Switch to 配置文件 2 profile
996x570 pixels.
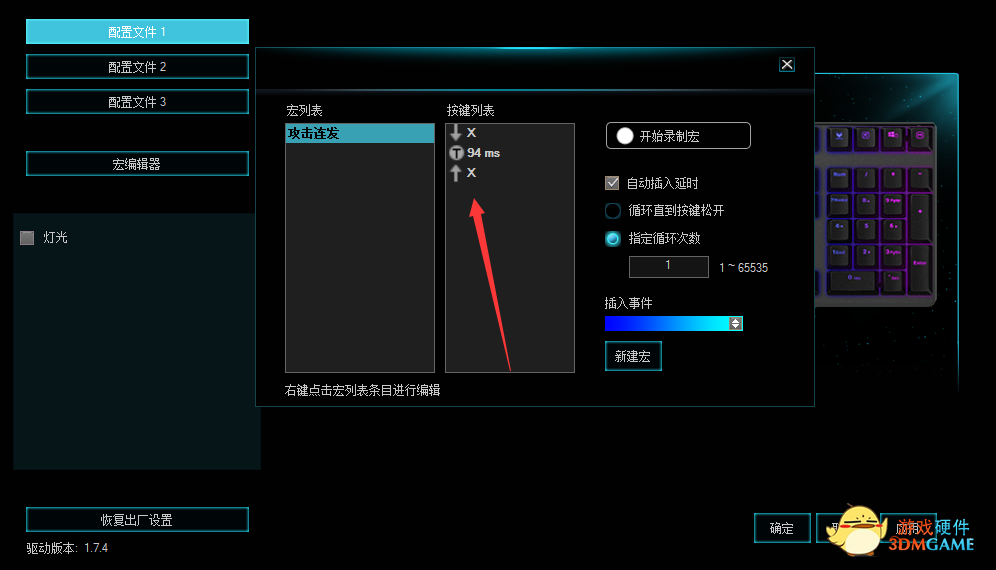(137, 67)
